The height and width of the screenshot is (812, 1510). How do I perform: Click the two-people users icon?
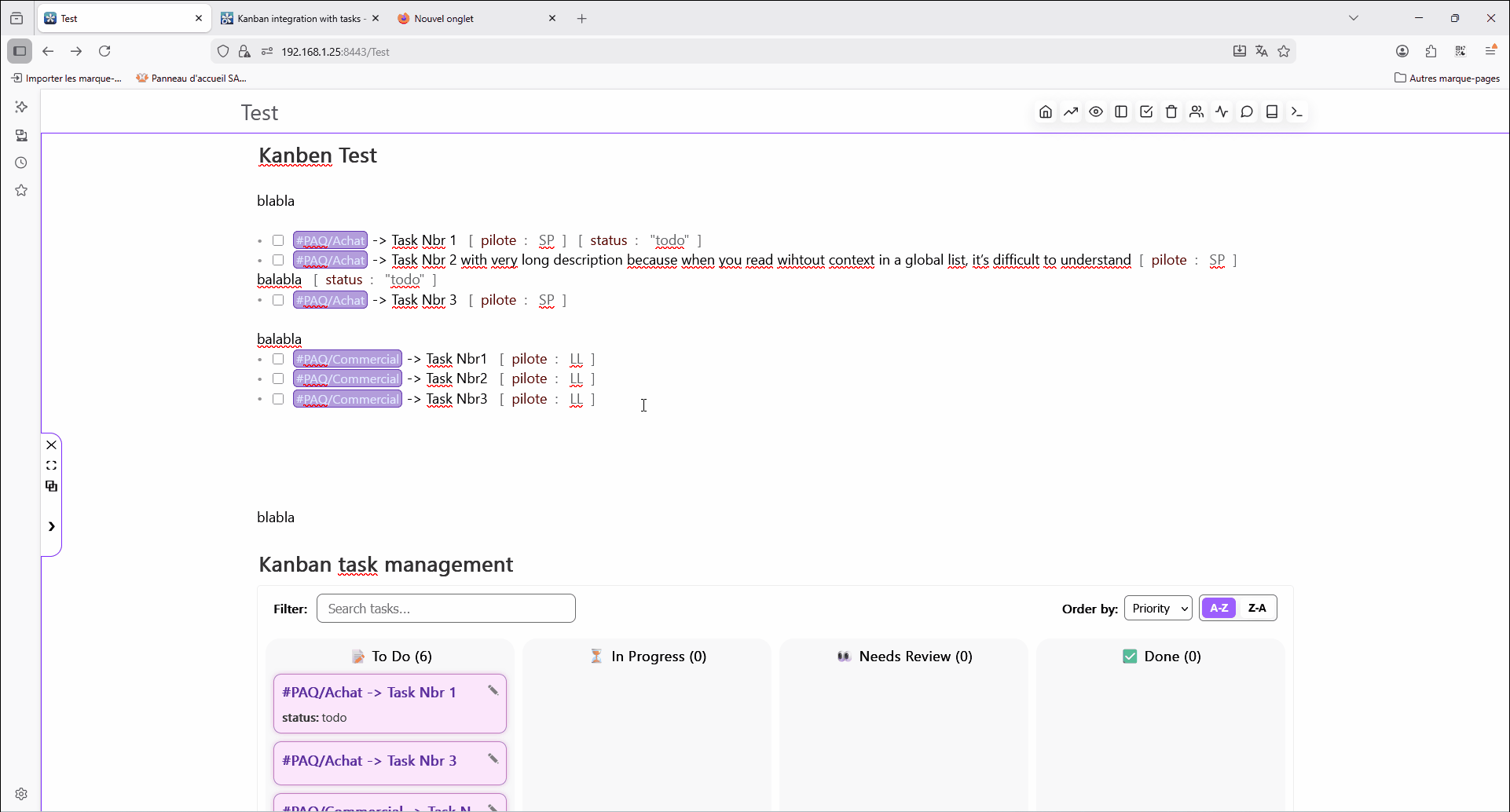point(1197,112)
